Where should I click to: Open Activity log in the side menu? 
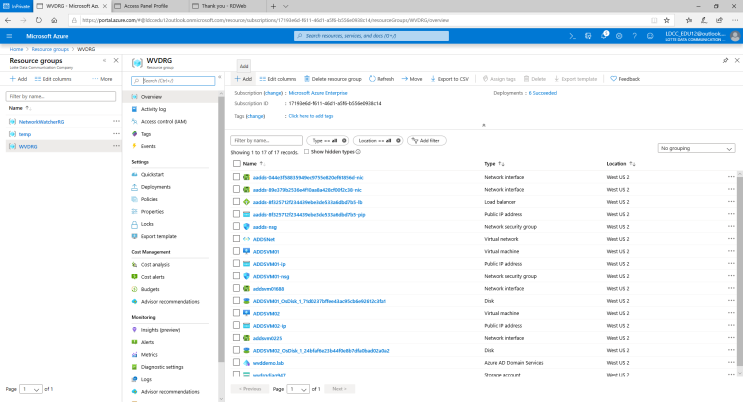click(154, 109)
